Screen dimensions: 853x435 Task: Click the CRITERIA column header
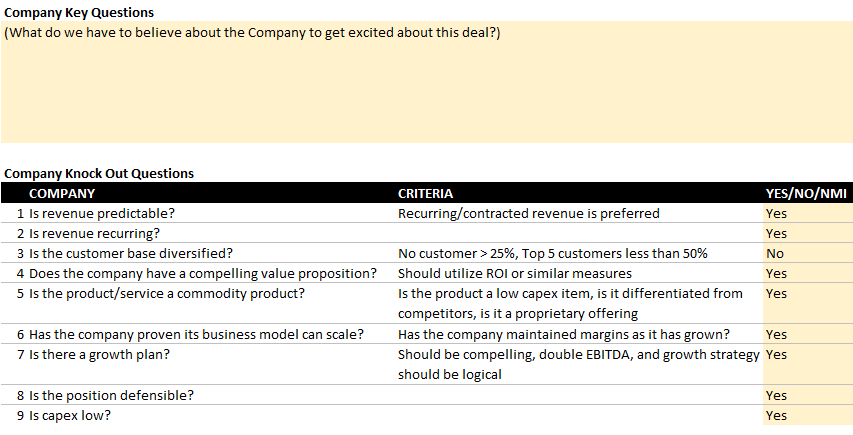click(x=425, y=193)
